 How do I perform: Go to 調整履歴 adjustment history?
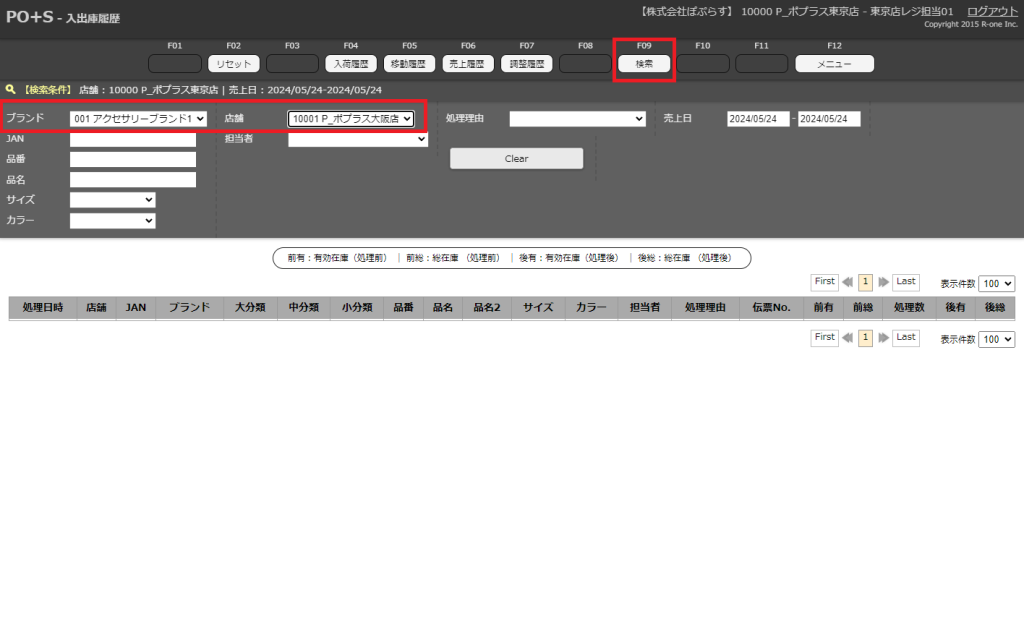click(x=526, y=64)
